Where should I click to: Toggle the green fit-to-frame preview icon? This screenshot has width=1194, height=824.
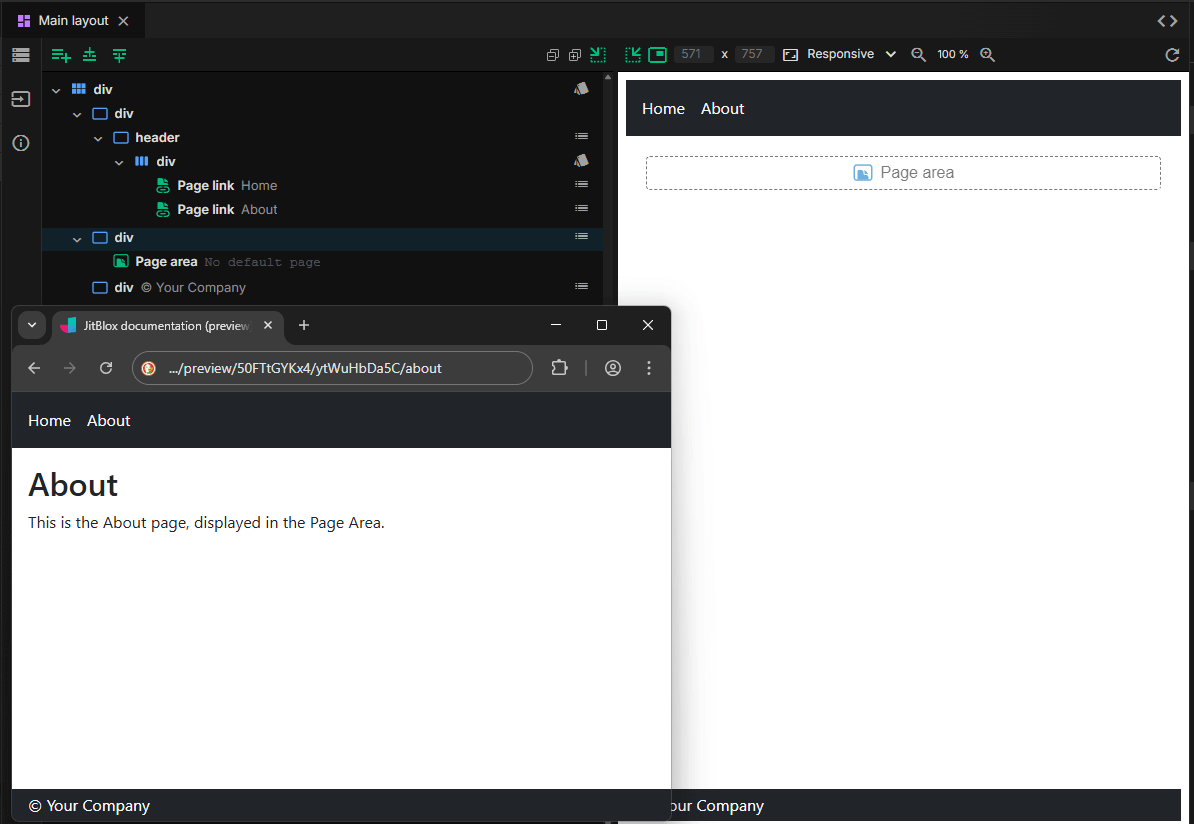(x=657, y=55)
